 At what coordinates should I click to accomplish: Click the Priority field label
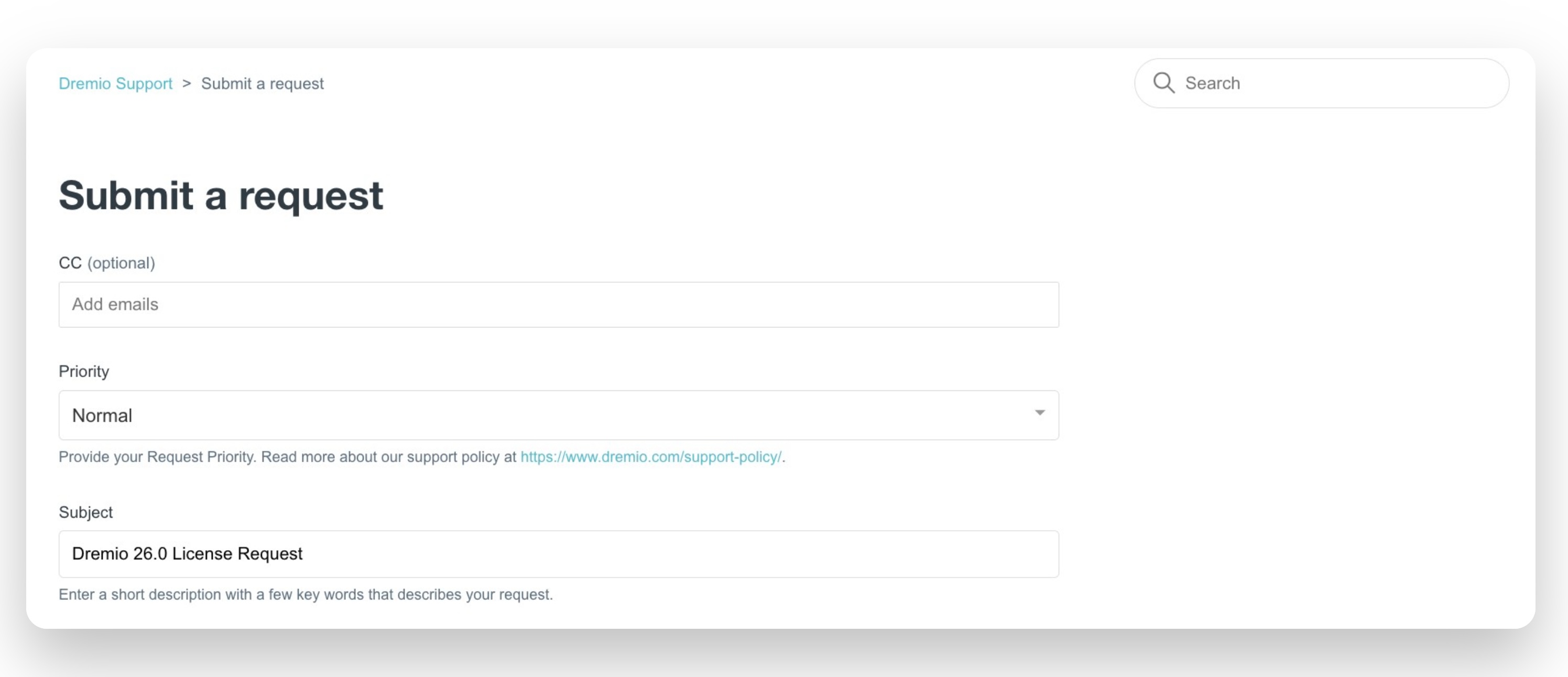[x=83, y=372]
